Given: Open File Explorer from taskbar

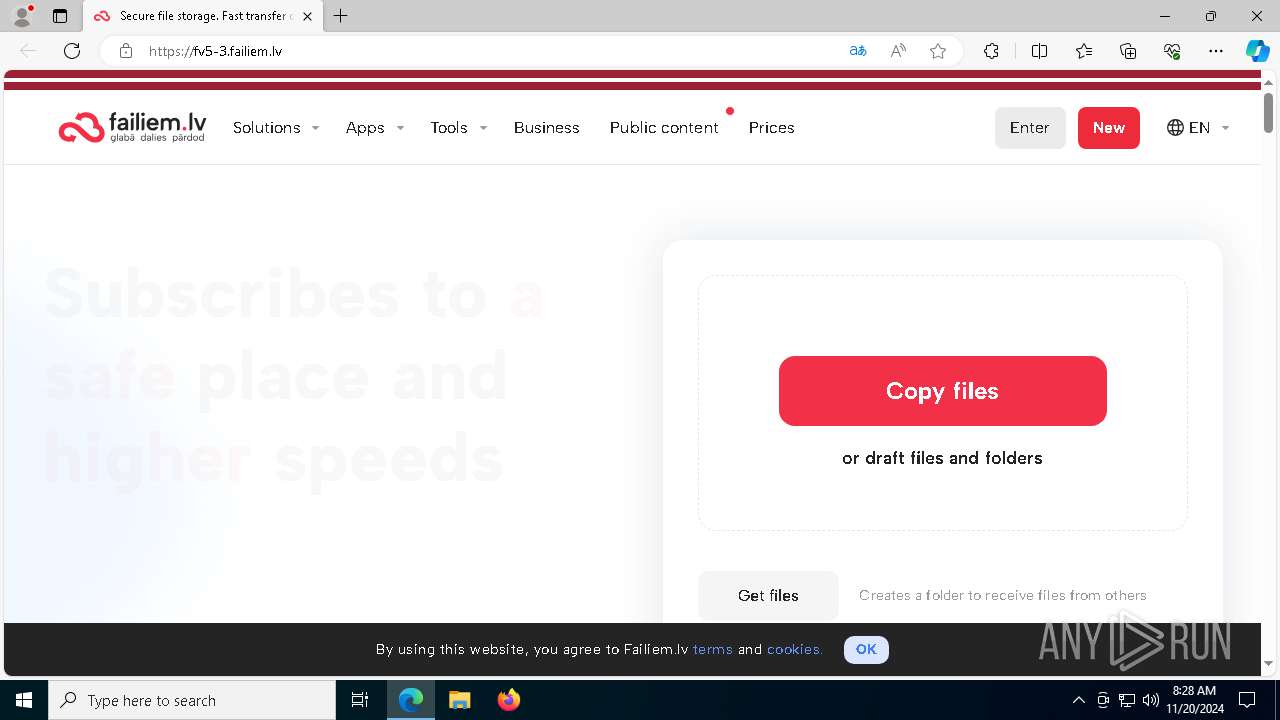Looking at the screenshot, I should 459,700.
